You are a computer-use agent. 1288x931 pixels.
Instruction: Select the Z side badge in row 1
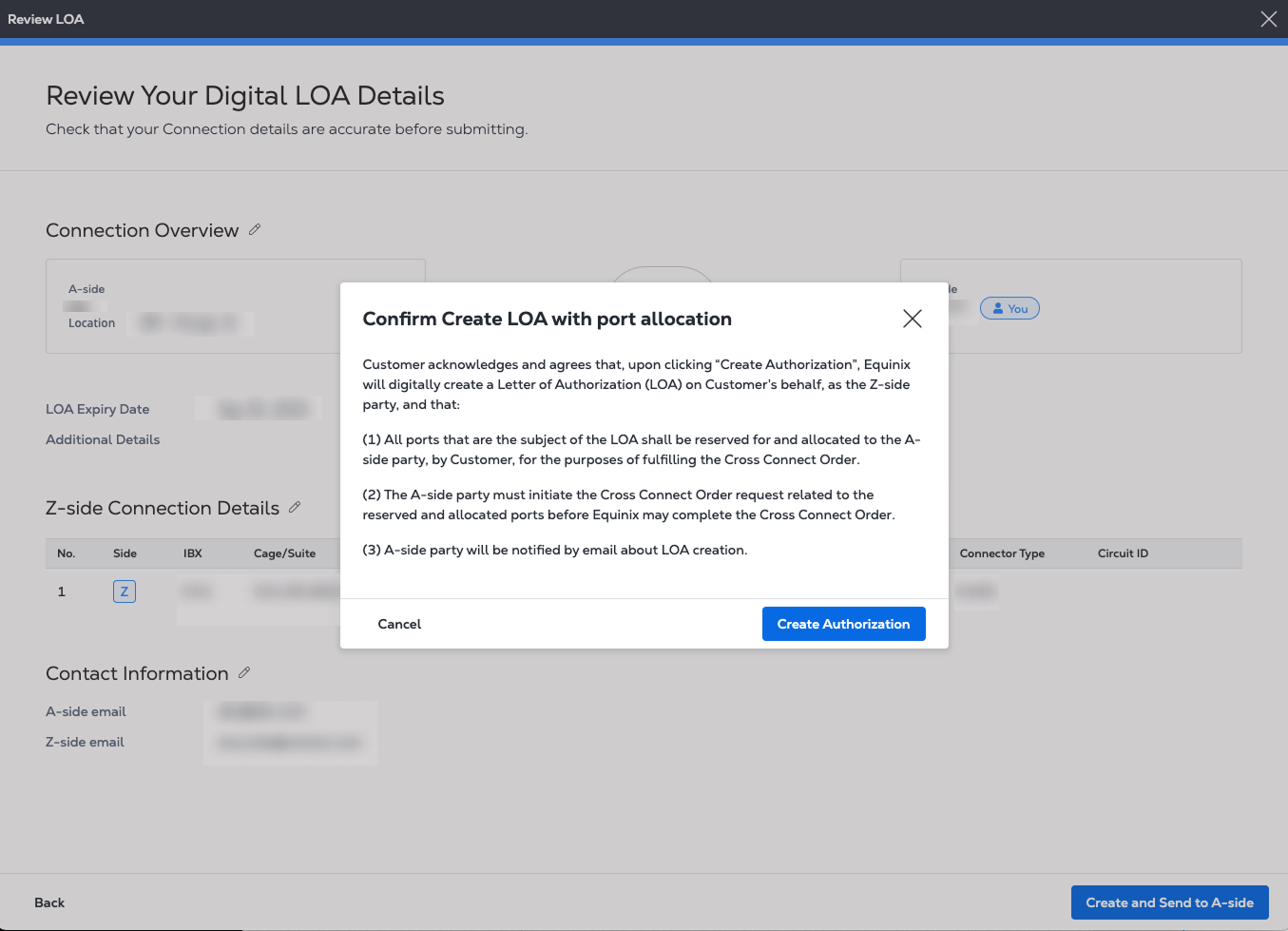[x=125, y=592]
